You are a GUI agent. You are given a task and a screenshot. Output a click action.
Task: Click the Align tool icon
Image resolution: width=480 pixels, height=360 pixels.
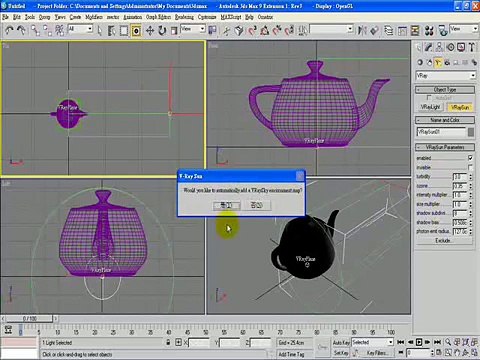click(x=374, y=31)
